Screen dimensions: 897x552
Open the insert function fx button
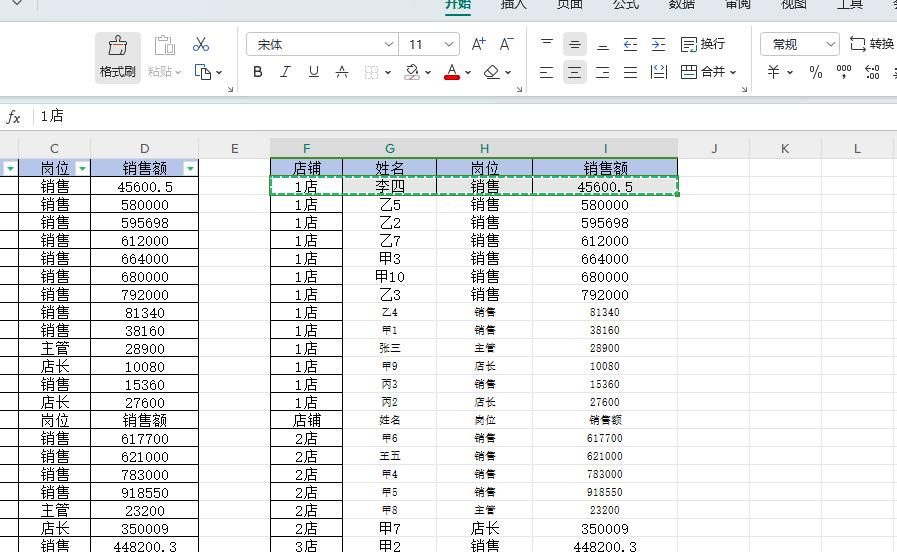click(x=13, y=117)
